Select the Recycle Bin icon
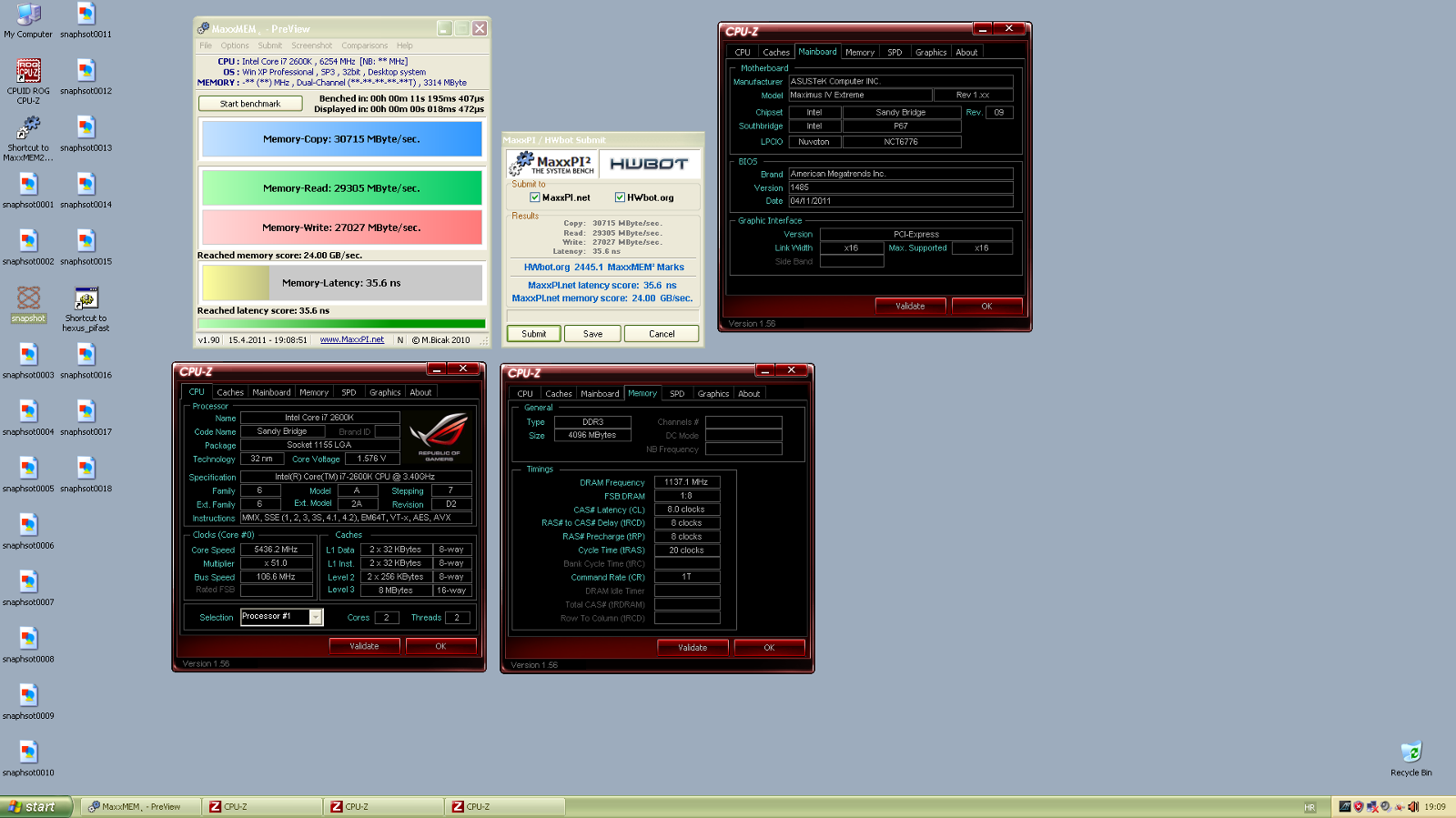Screen dimensions: 1456x818 (x=1411, y=759)
